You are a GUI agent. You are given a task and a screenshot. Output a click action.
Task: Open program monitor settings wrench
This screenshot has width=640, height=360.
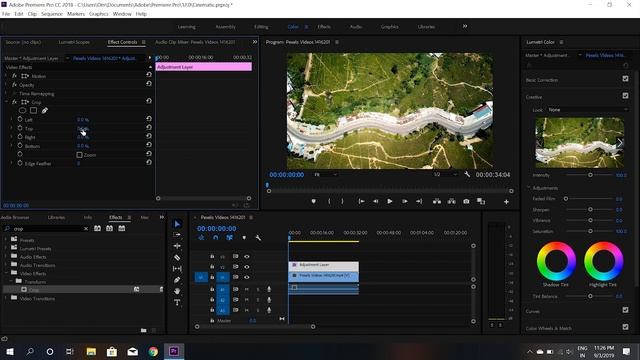coord(467,174)
